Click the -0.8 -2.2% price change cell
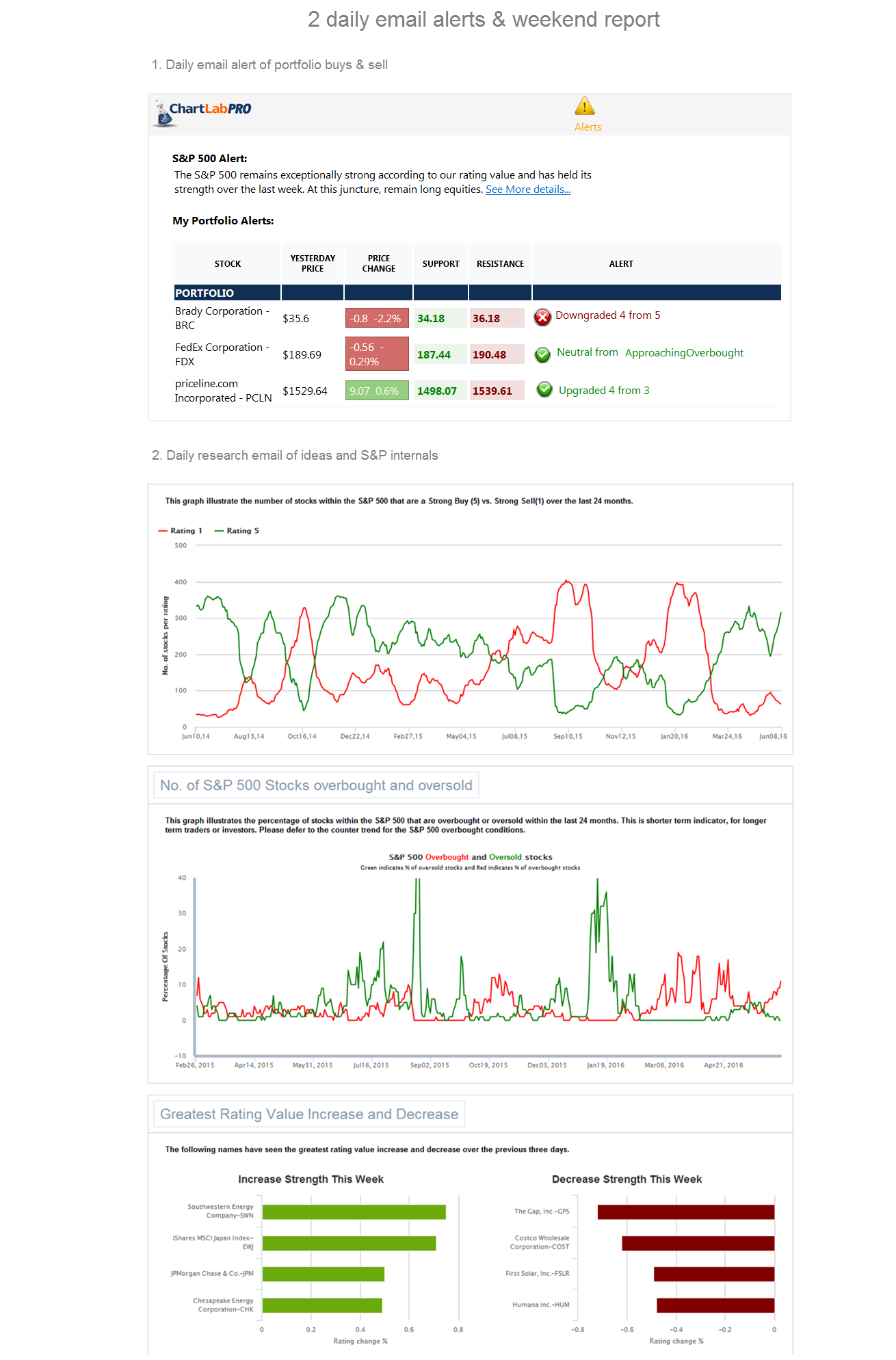 (377, 318)
